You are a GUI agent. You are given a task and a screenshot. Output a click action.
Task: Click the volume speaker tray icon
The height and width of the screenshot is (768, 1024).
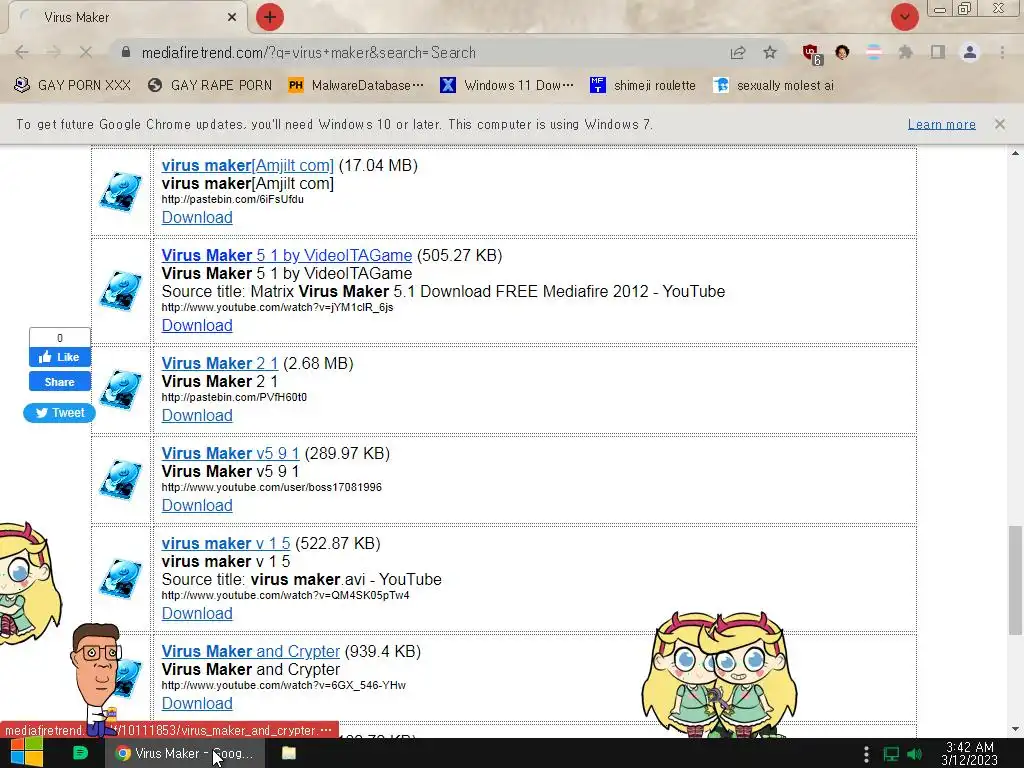pos(915,754)
